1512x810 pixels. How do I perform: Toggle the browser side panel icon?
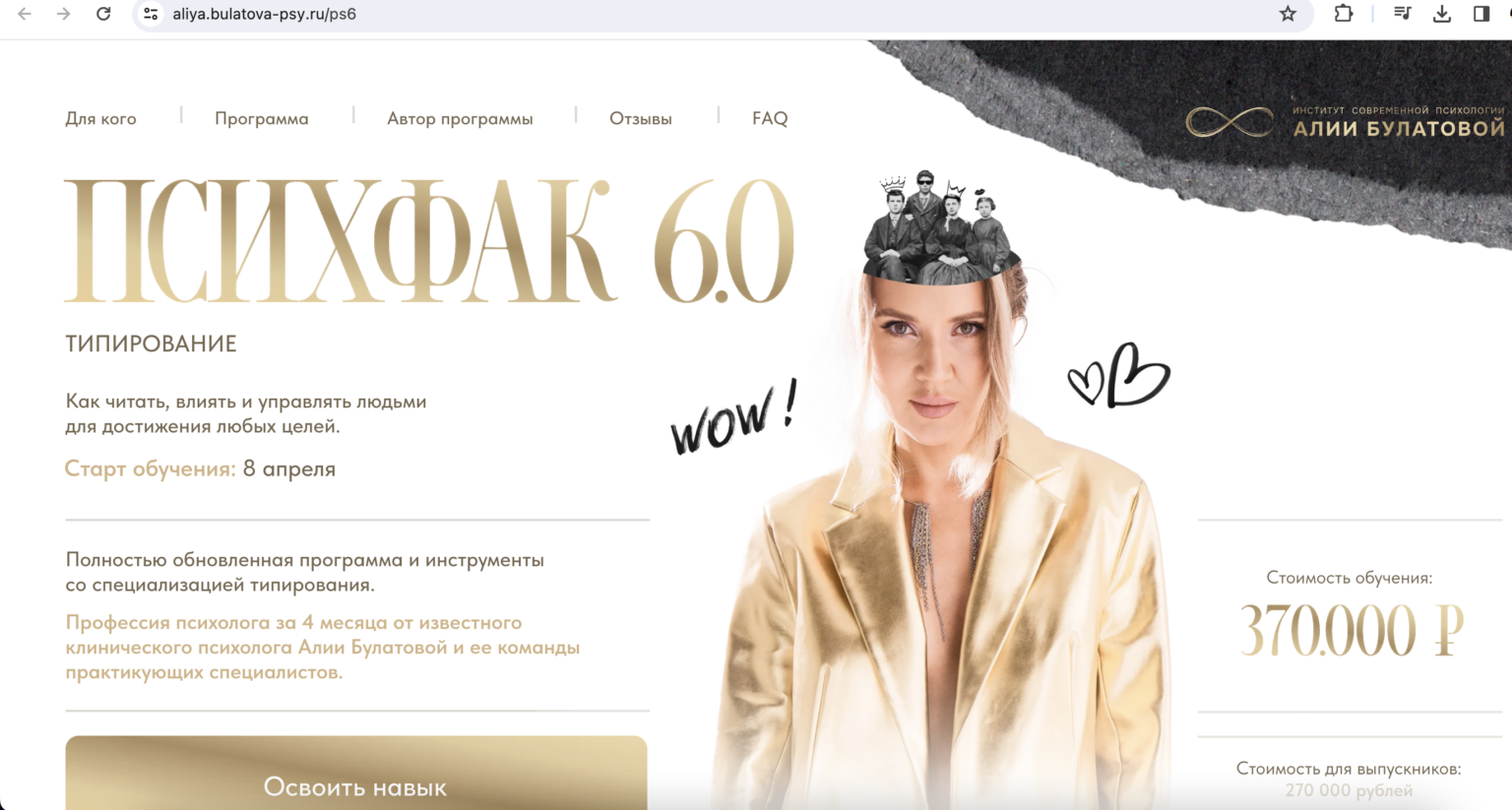[1481, 14]
